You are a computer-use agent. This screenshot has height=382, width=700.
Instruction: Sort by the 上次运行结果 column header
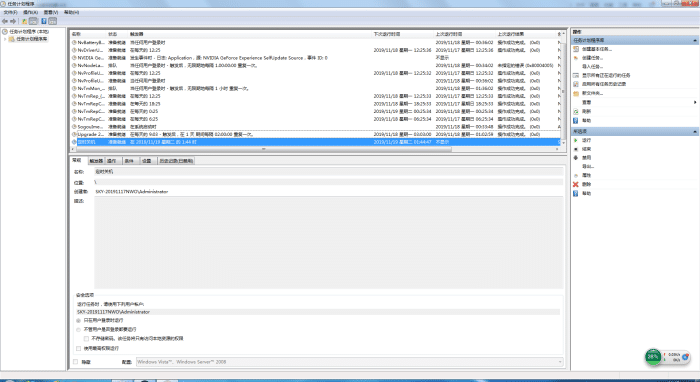click(x=526, y=34)
